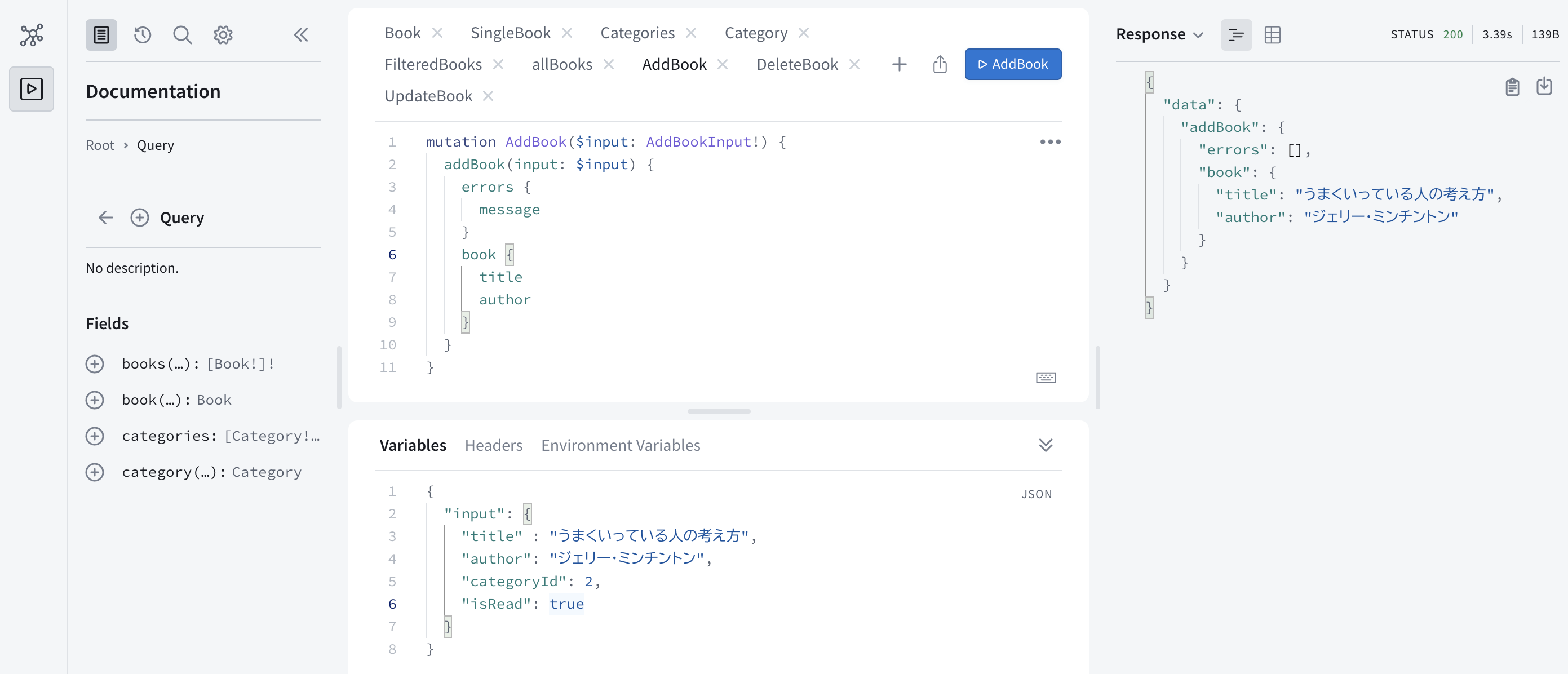Download the response file
The height and width of the screenshot is (674, 1568).
pos(1544,86)
